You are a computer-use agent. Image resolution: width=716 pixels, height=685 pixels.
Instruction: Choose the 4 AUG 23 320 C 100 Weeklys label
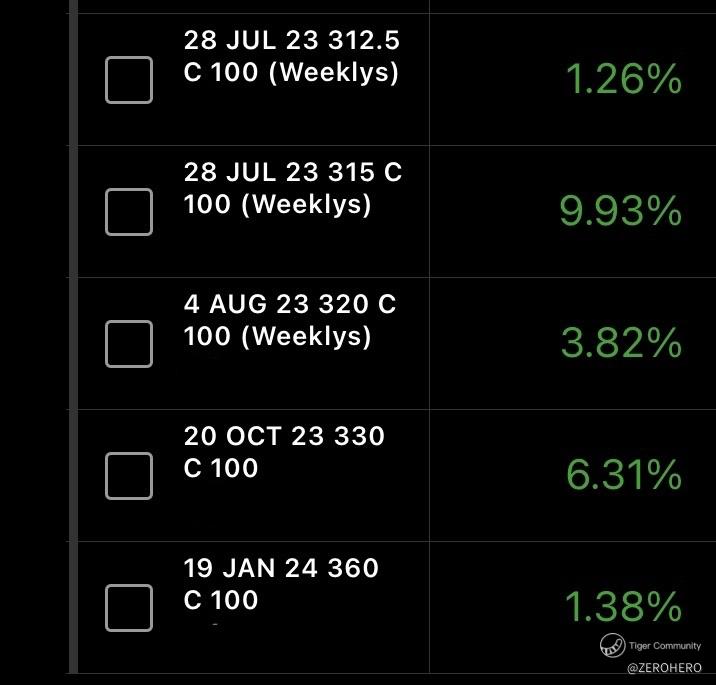(290, 321)
